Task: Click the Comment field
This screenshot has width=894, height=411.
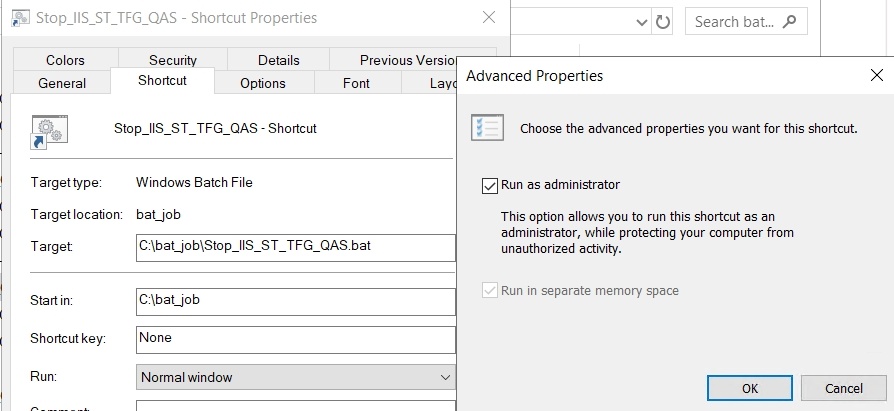Action: click(295, 406)
